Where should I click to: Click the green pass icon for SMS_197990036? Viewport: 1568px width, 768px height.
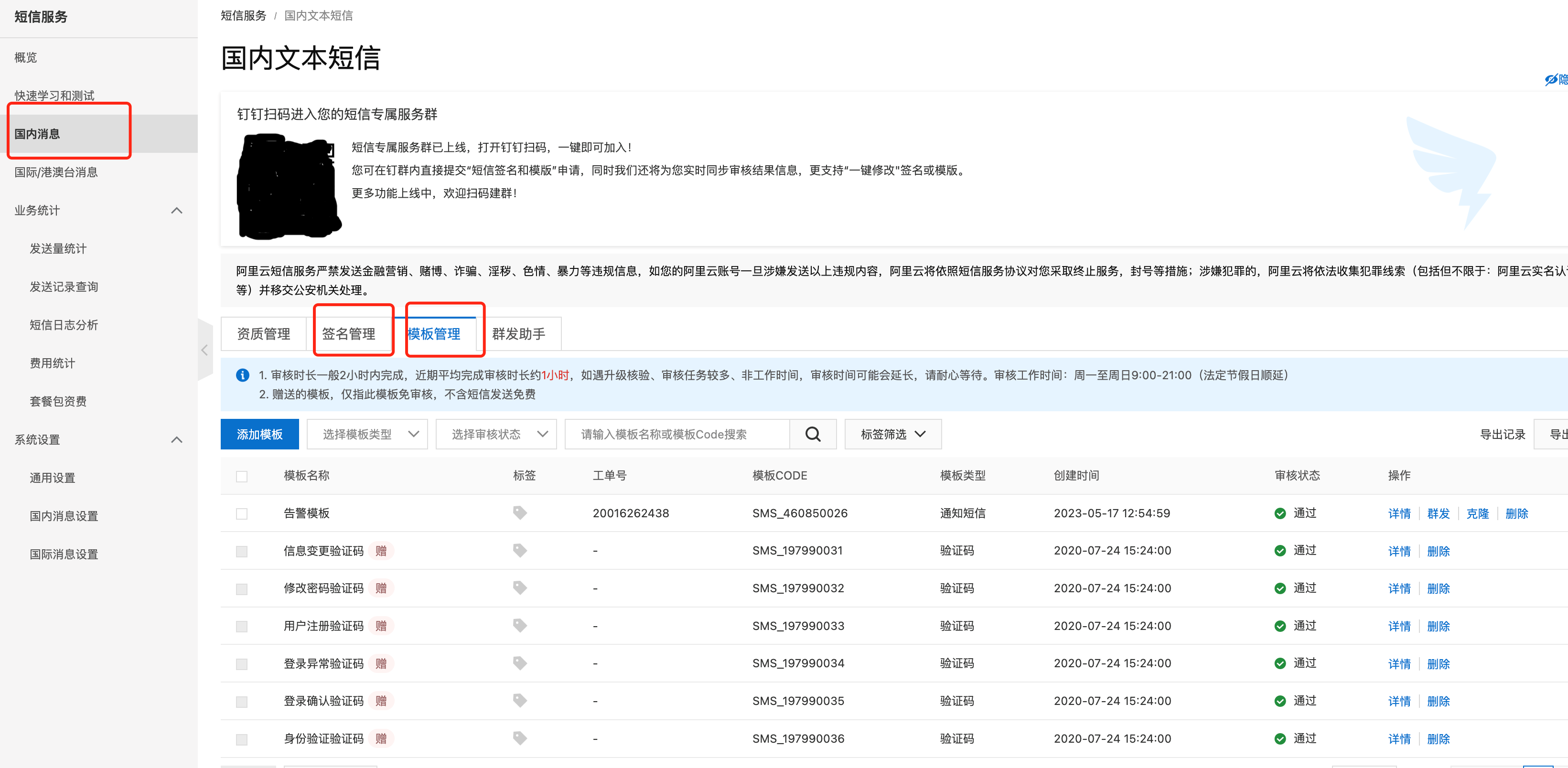click(1281, 738)
